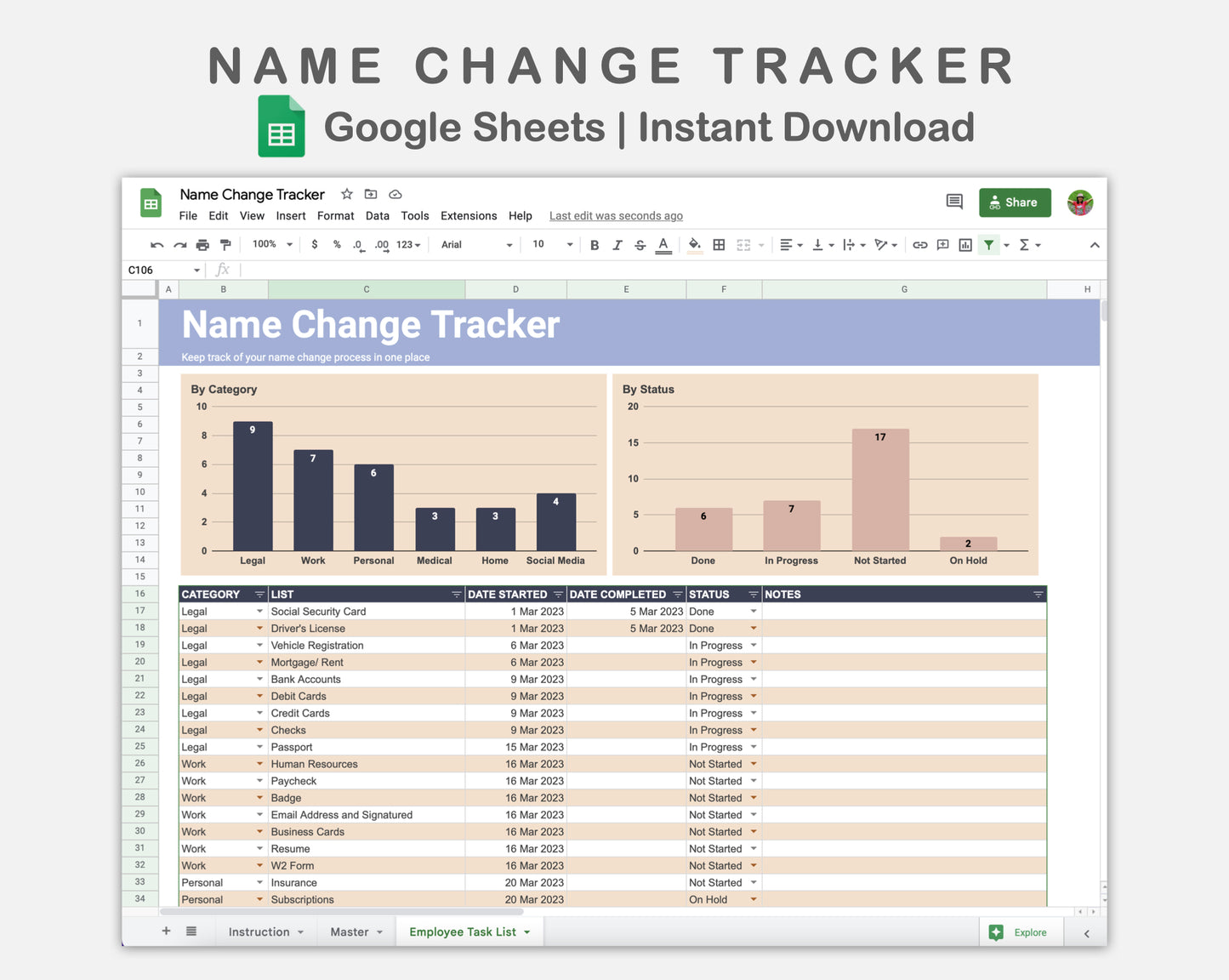Click the Print icon
Viewport: 1229px width, 980px height.
202,244
